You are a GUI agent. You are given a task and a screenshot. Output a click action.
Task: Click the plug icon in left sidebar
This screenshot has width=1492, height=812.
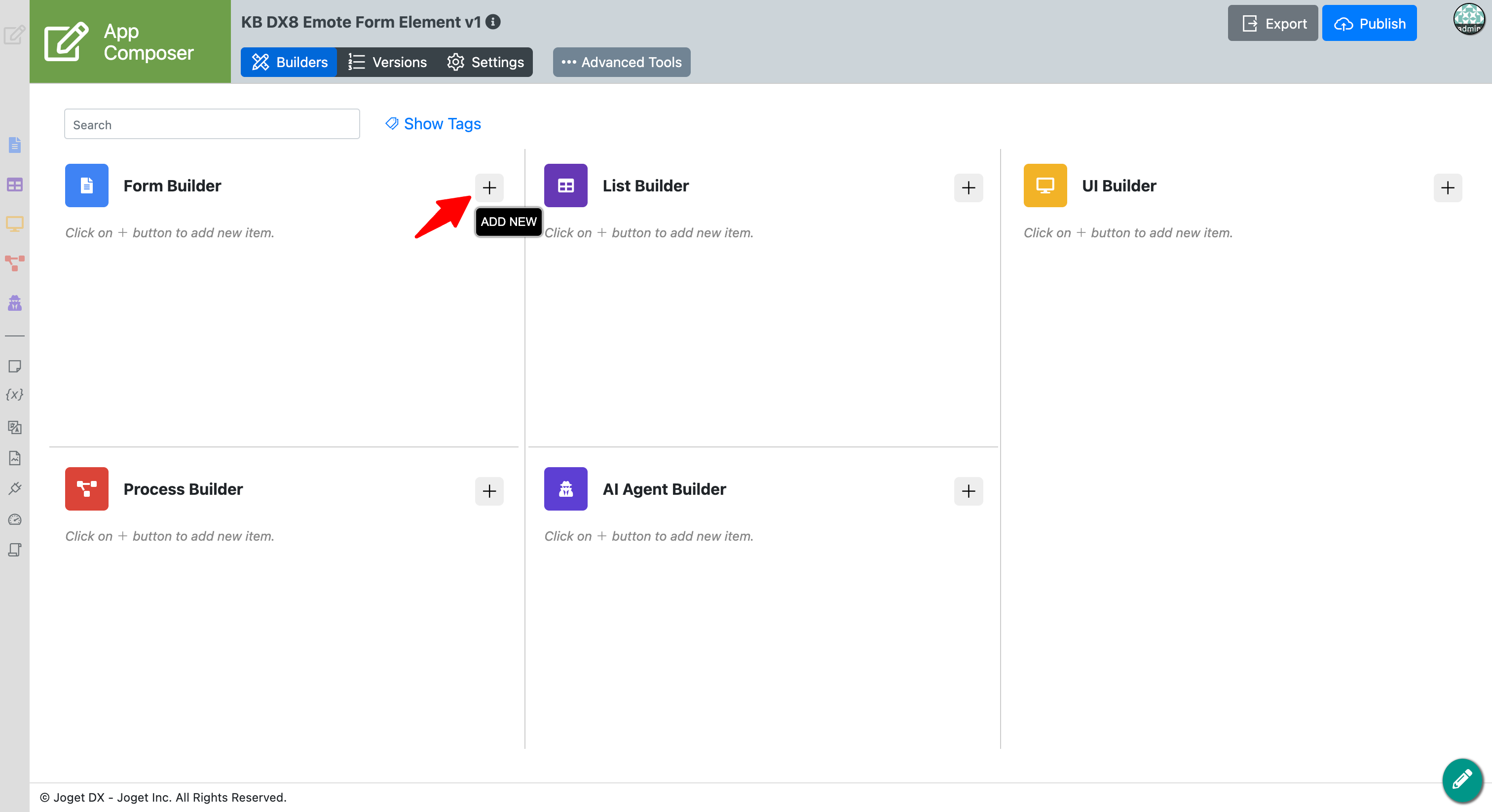click(x=14, y=488)
